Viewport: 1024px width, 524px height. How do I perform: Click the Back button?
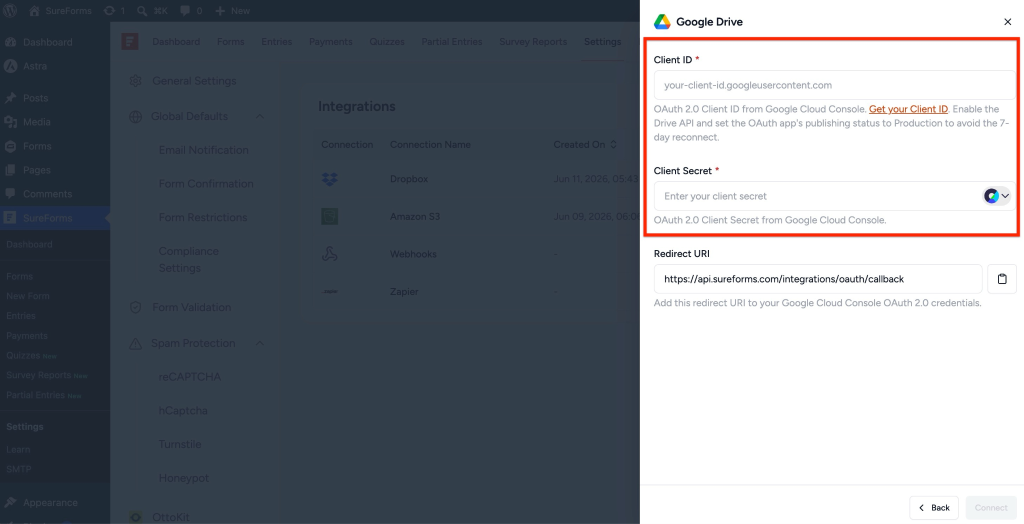tap(934, 508)
